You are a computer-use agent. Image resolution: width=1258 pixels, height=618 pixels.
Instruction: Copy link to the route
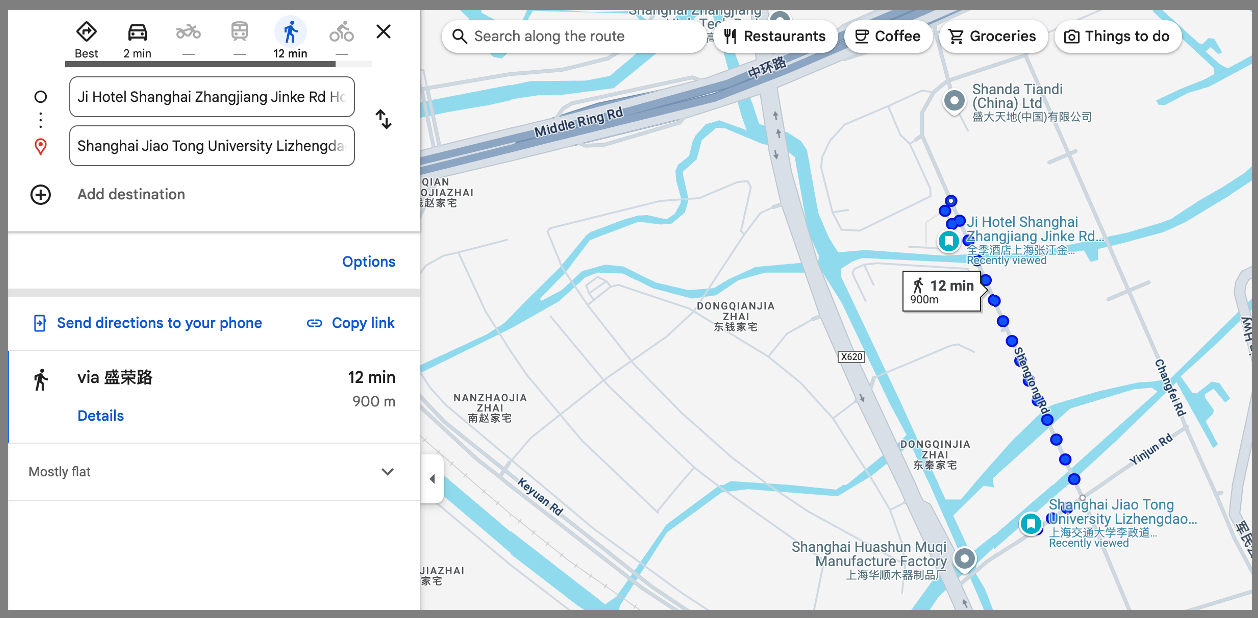point(350,323)
